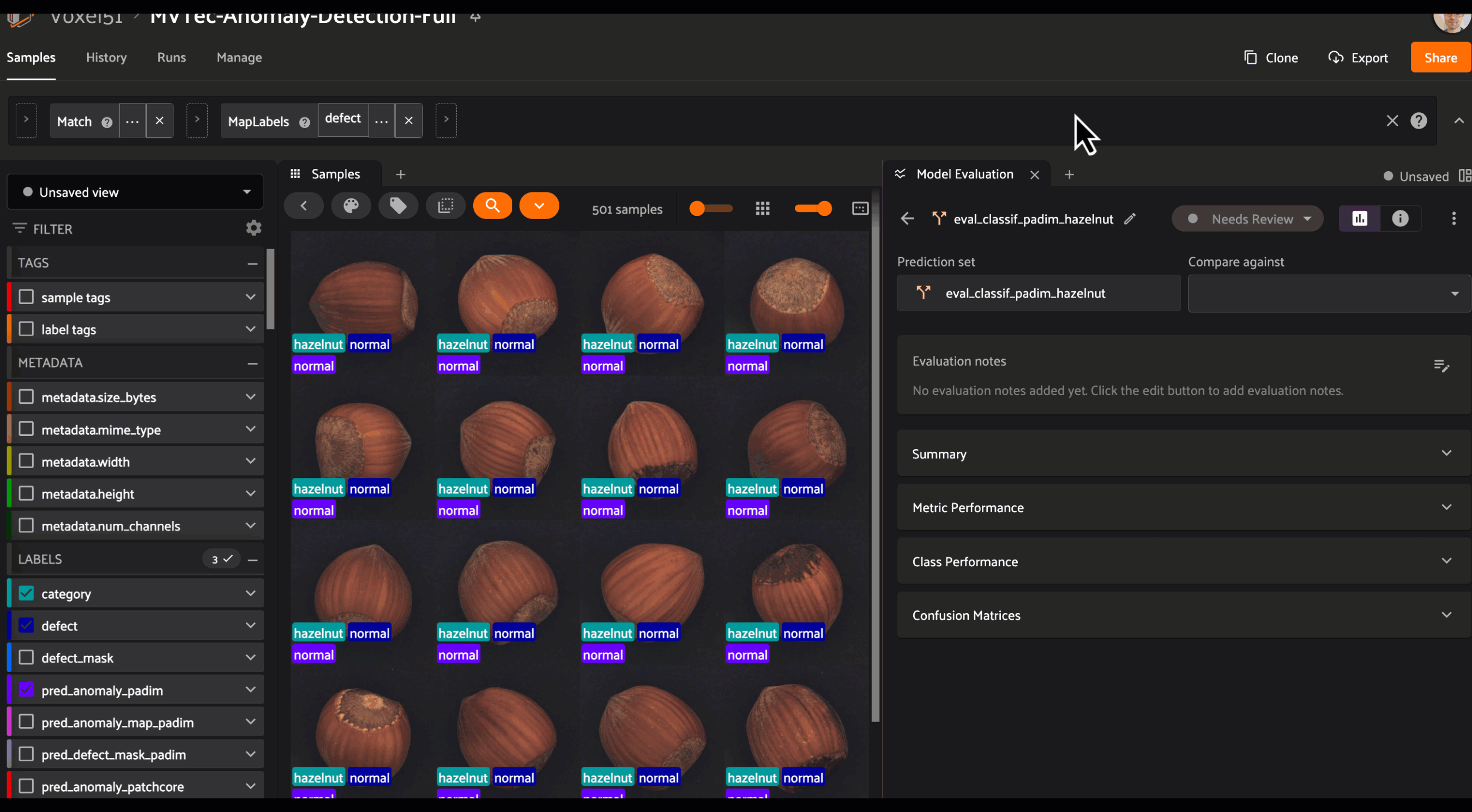This screenshot has height=812, width=1472.
Task: Check the pred_anomaly_patchcore checkbox
Action: pyautogui.click(x=26, y=786)
